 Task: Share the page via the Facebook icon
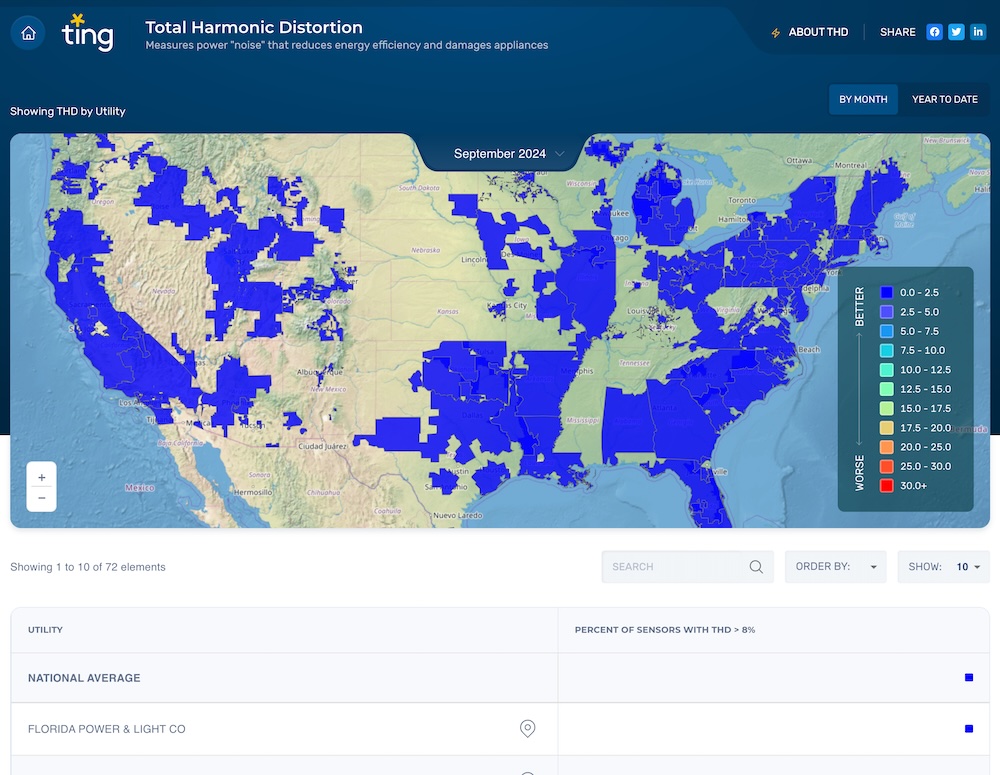coord(934,31)
